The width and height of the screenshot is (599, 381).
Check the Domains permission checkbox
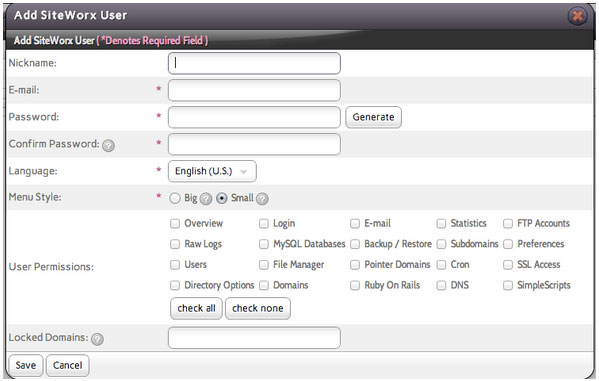(x=264, y=285)
